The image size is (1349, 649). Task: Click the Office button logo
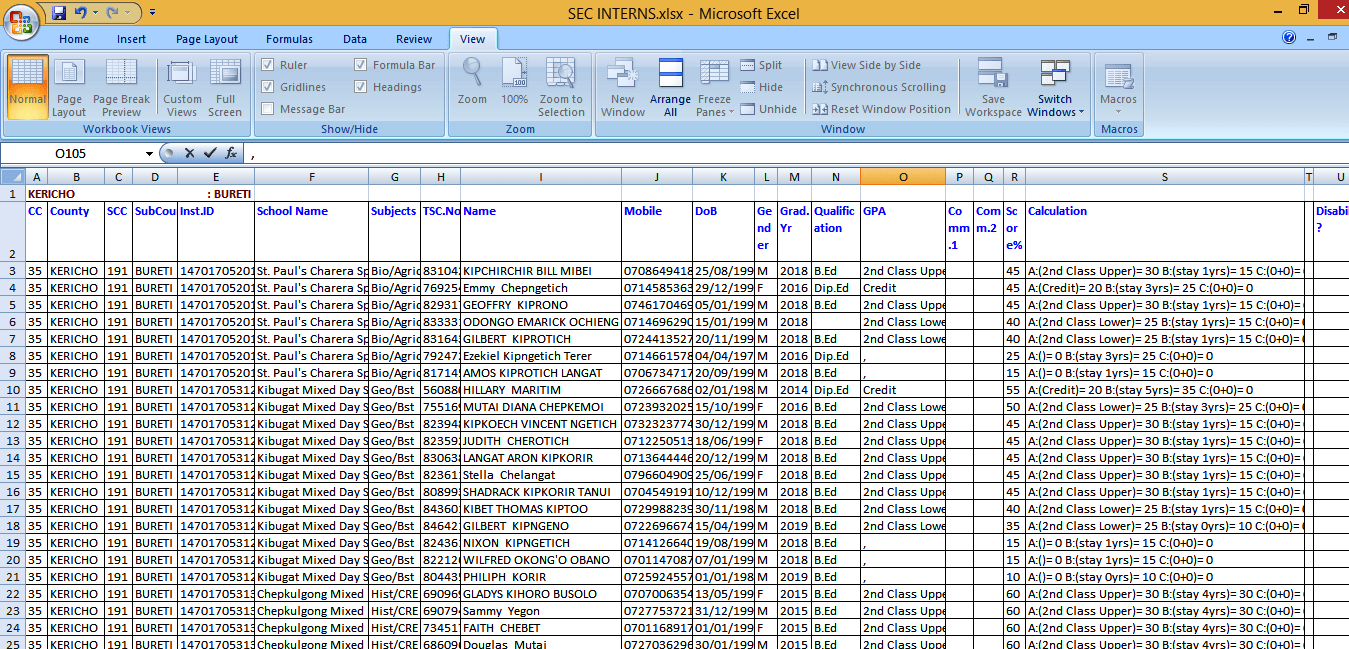[23, 24]
